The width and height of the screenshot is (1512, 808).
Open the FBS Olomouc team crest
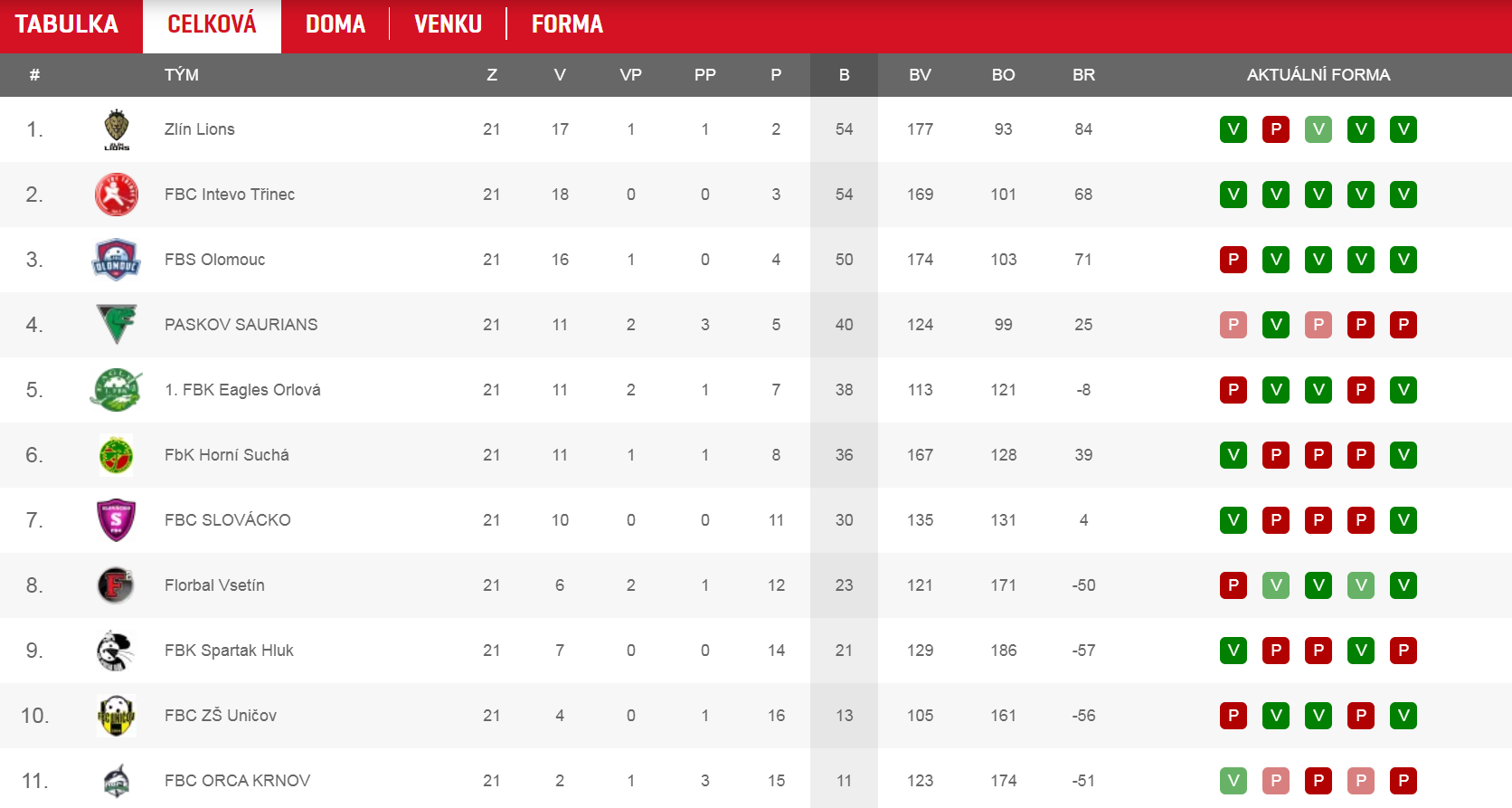pos(117,260)
